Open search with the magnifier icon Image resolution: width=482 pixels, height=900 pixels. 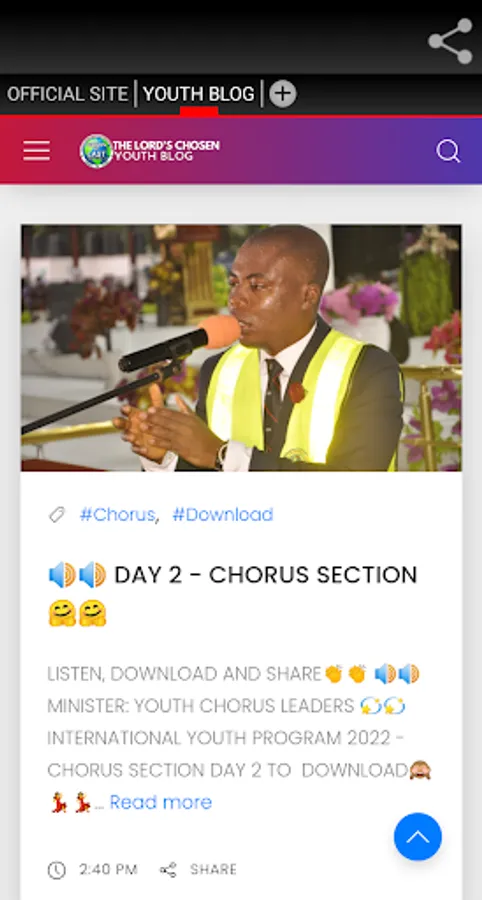point(448,152)
